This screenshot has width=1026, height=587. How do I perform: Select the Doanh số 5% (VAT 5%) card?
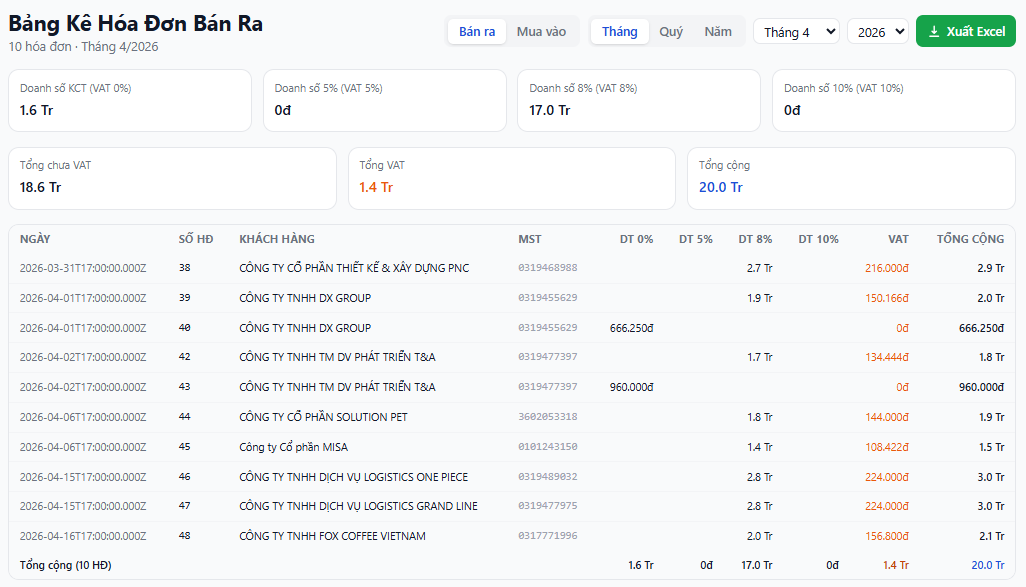(x=385, y=101)
